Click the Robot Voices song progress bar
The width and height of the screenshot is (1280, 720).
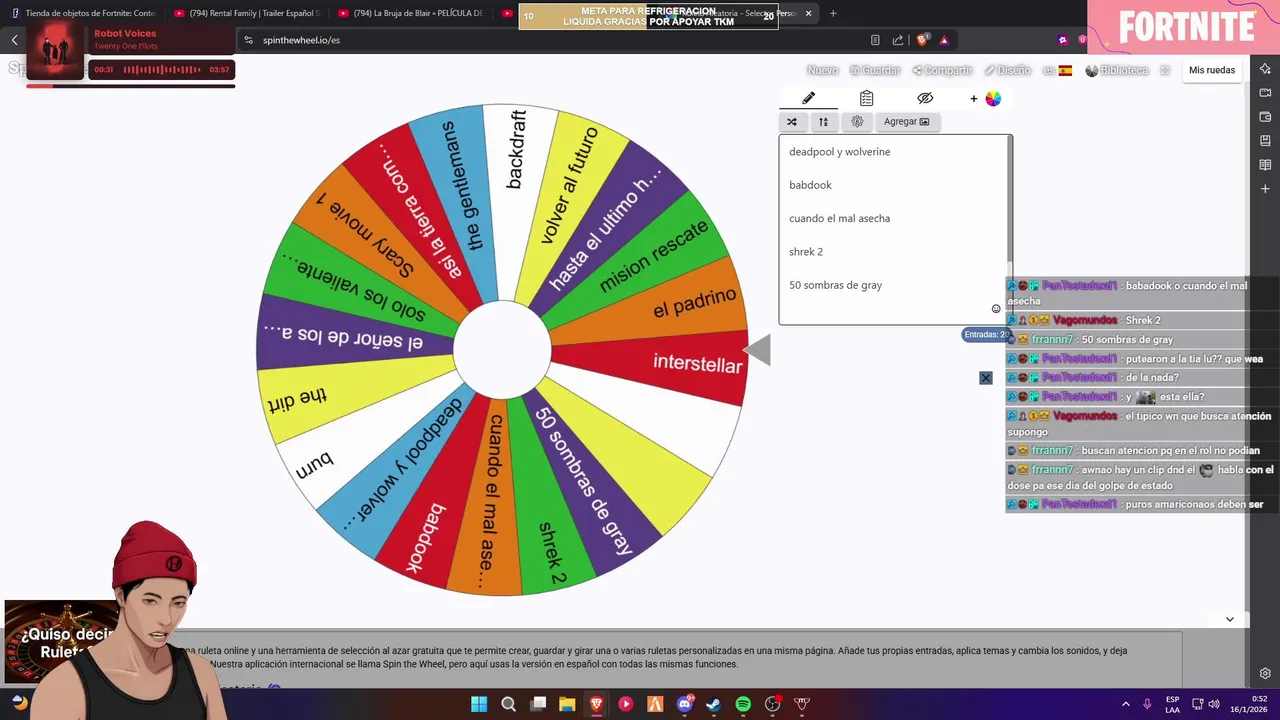(130, 86)
